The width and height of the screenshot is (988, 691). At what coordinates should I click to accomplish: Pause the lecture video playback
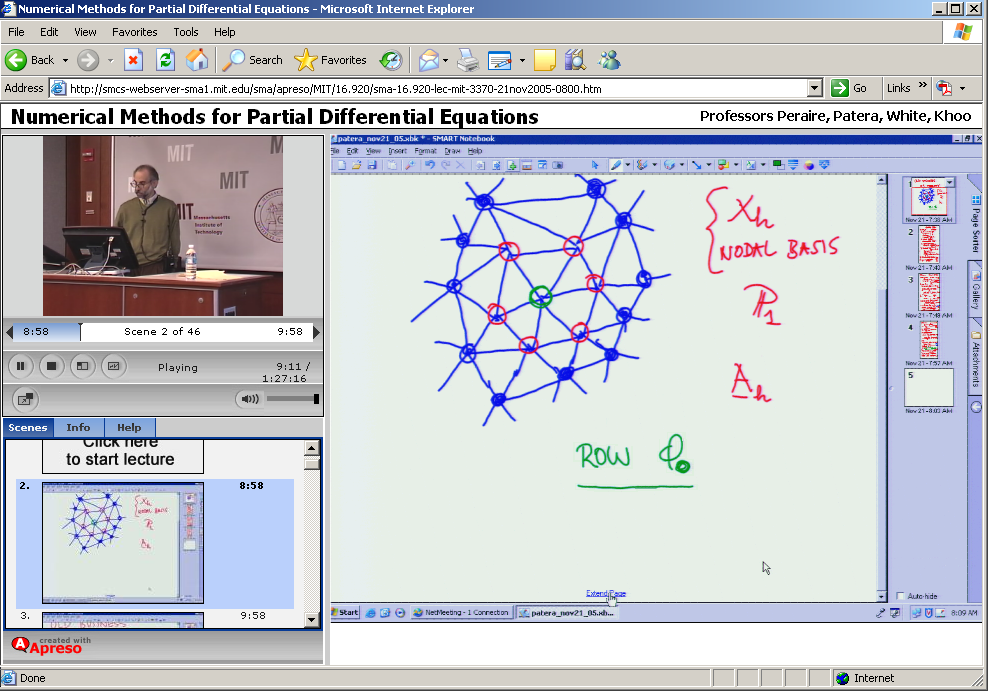[x=20, y=367]
